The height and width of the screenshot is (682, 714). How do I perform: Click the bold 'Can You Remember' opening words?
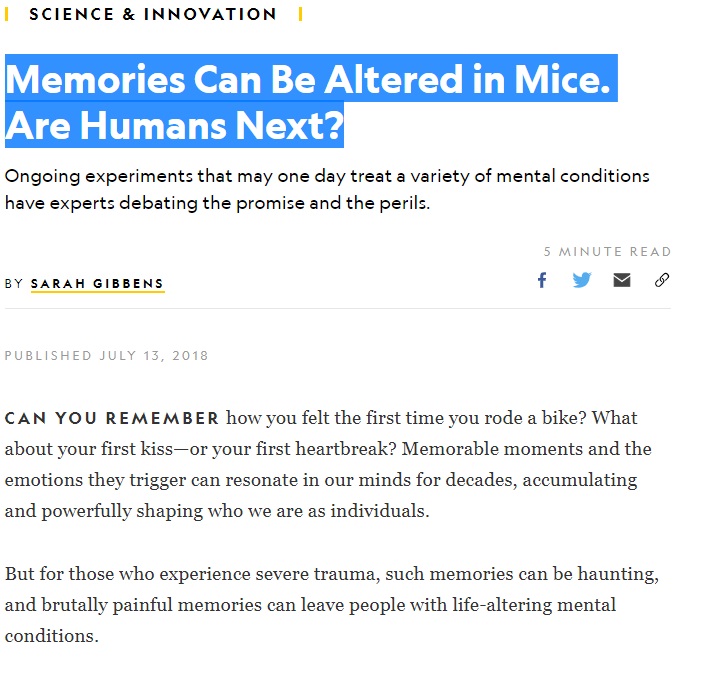(112, 418)
